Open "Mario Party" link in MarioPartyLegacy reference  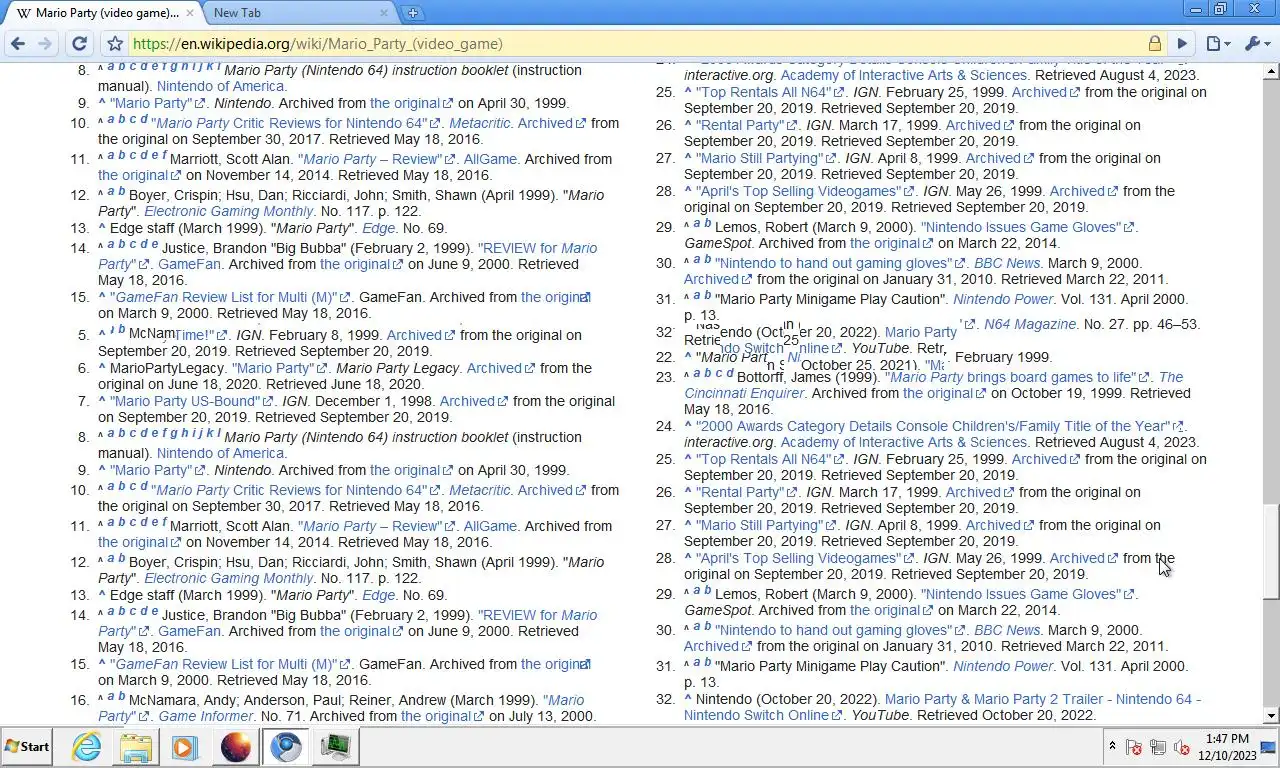274,368
